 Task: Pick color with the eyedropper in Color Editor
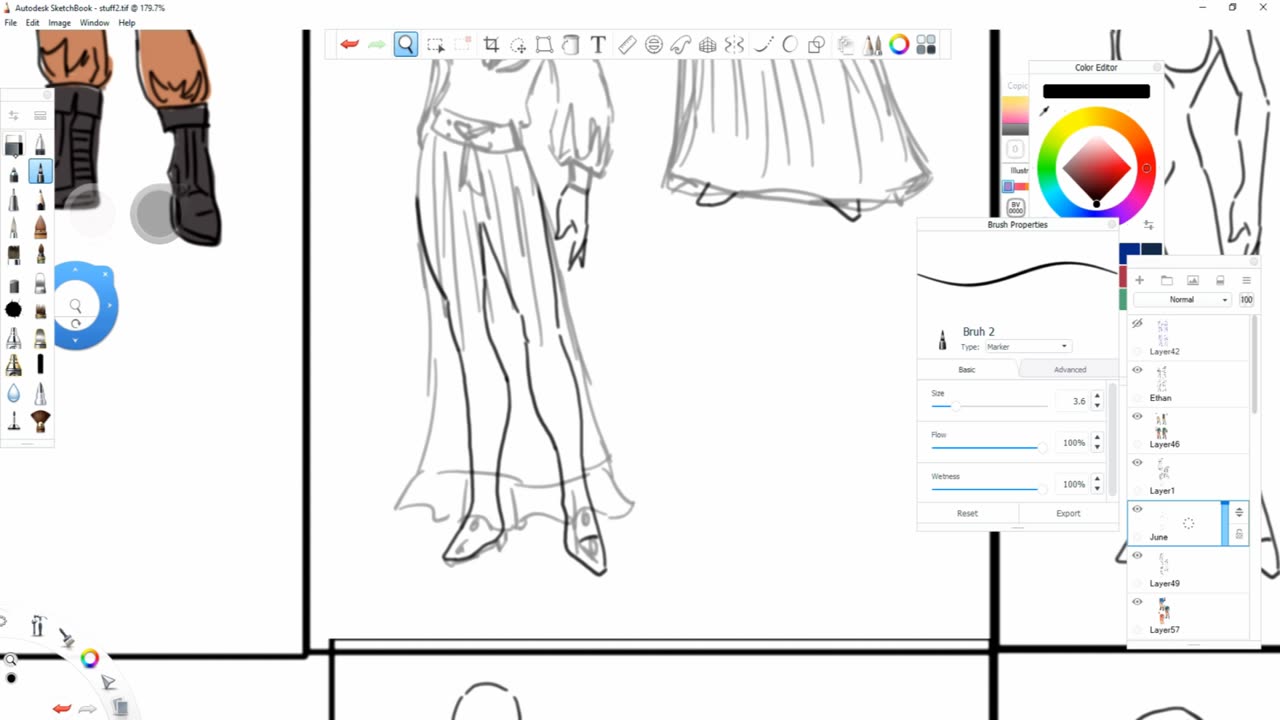[x=1045, y=112]
